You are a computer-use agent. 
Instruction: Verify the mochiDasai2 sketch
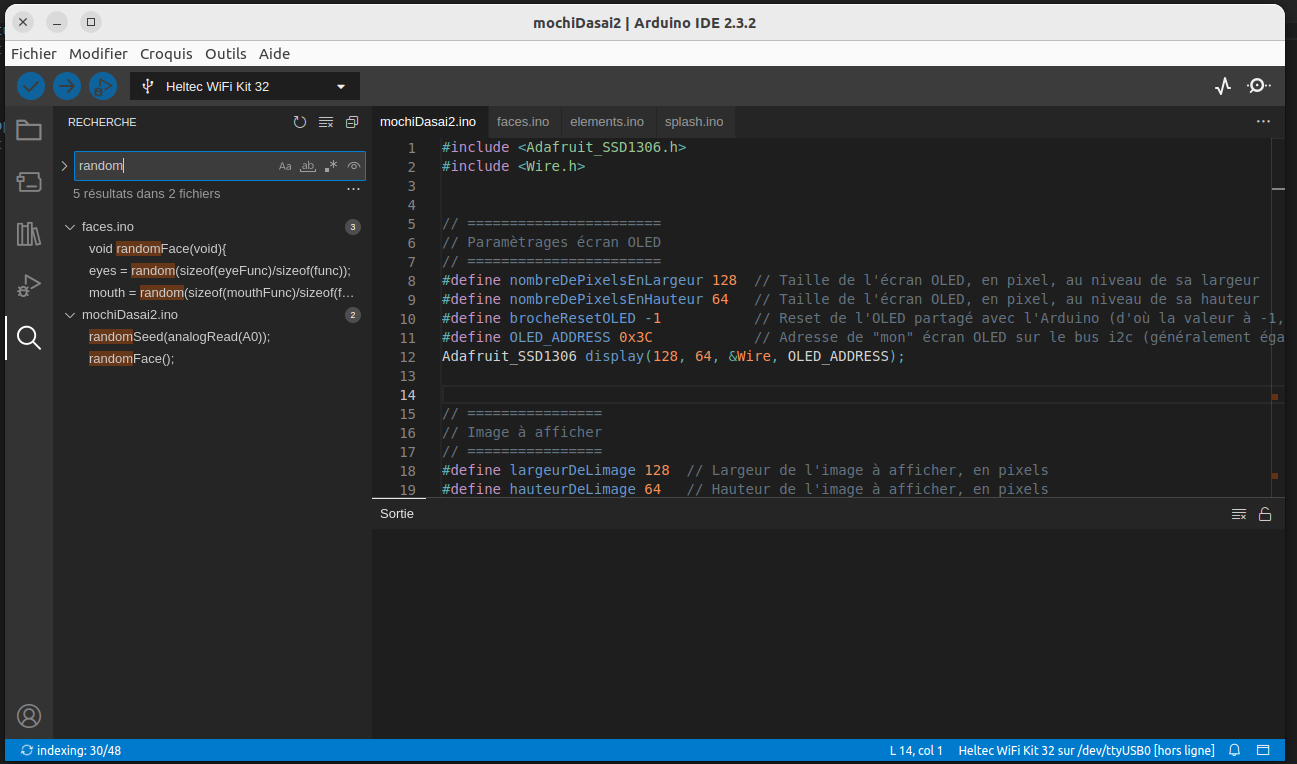click(30, 86)
